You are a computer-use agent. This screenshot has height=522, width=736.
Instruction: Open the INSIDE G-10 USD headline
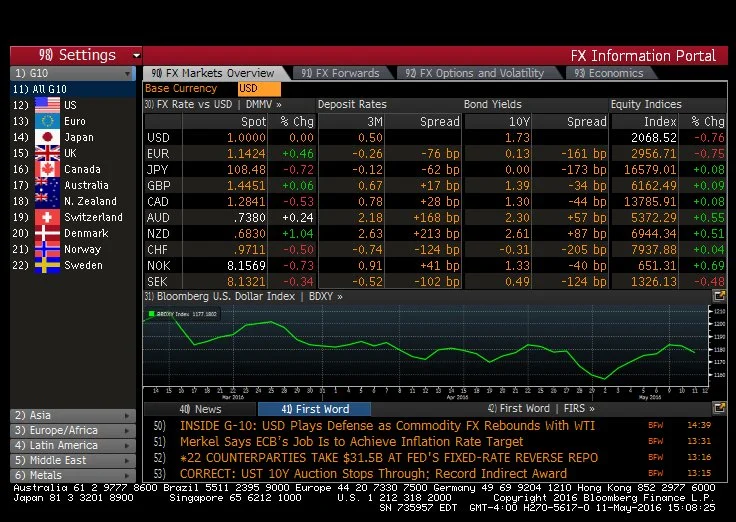click(x=387, y=426)
